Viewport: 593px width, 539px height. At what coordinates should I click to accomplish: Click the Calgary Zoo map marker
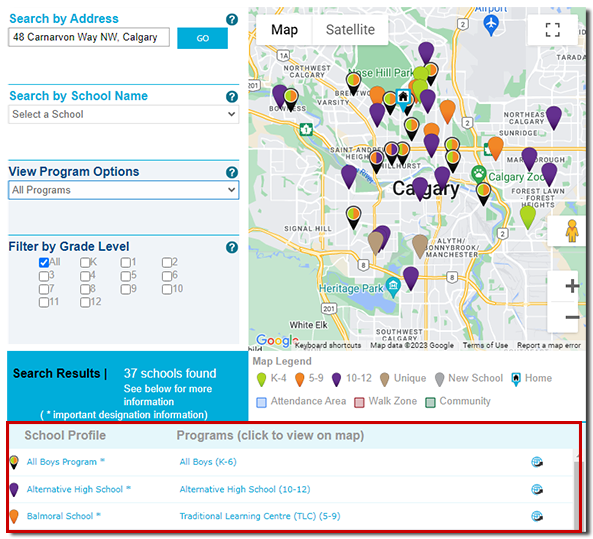(x=479, y=174)
